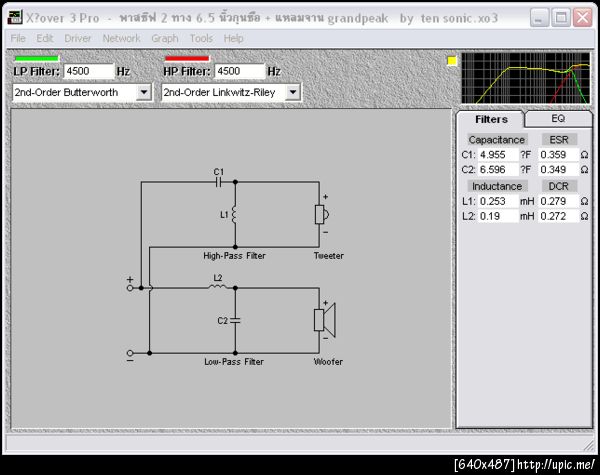The width and height of the screenshot is (600, 475).
Task: Click the tweeter driver symbol in the schematic
Action: (321, 214)
